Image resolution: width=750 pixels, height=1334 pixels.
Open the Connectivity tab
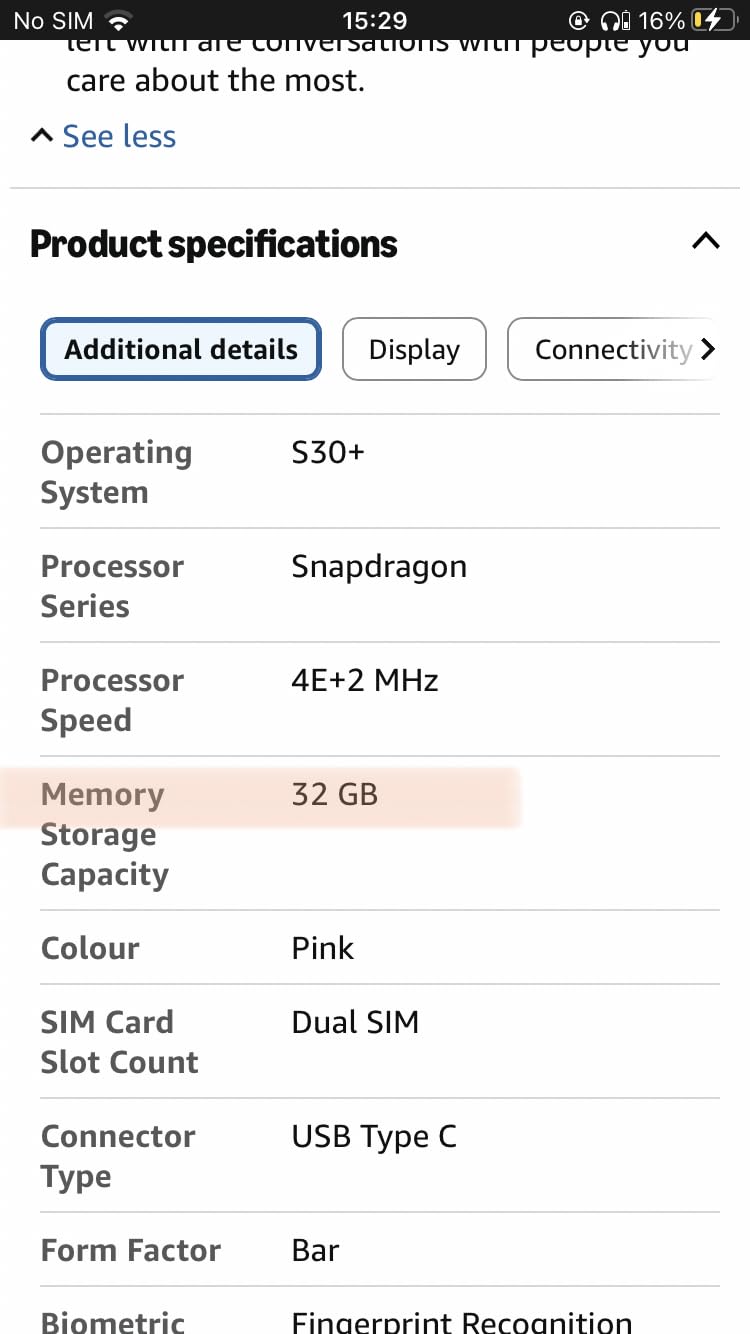point(613,349)
